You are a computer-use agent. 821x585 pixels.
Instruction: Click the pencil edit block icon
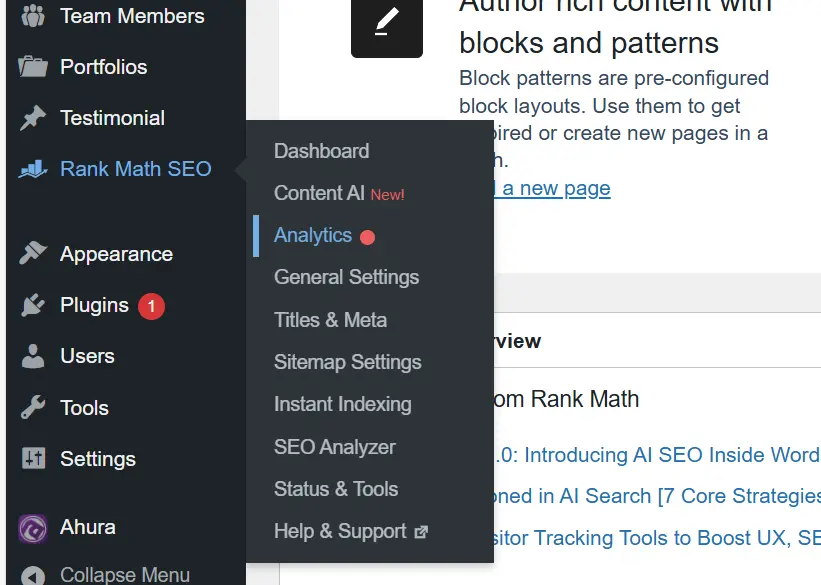(x=386, y=22)
